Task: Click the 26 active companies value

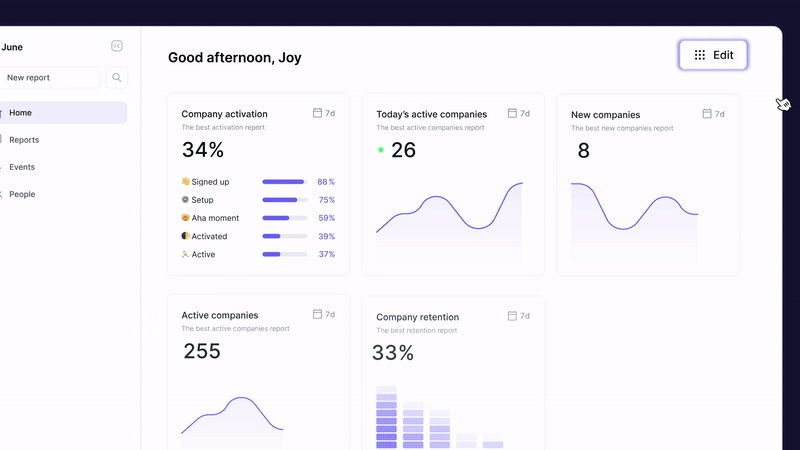Action: pyautogui.click(x=404, y=150)
